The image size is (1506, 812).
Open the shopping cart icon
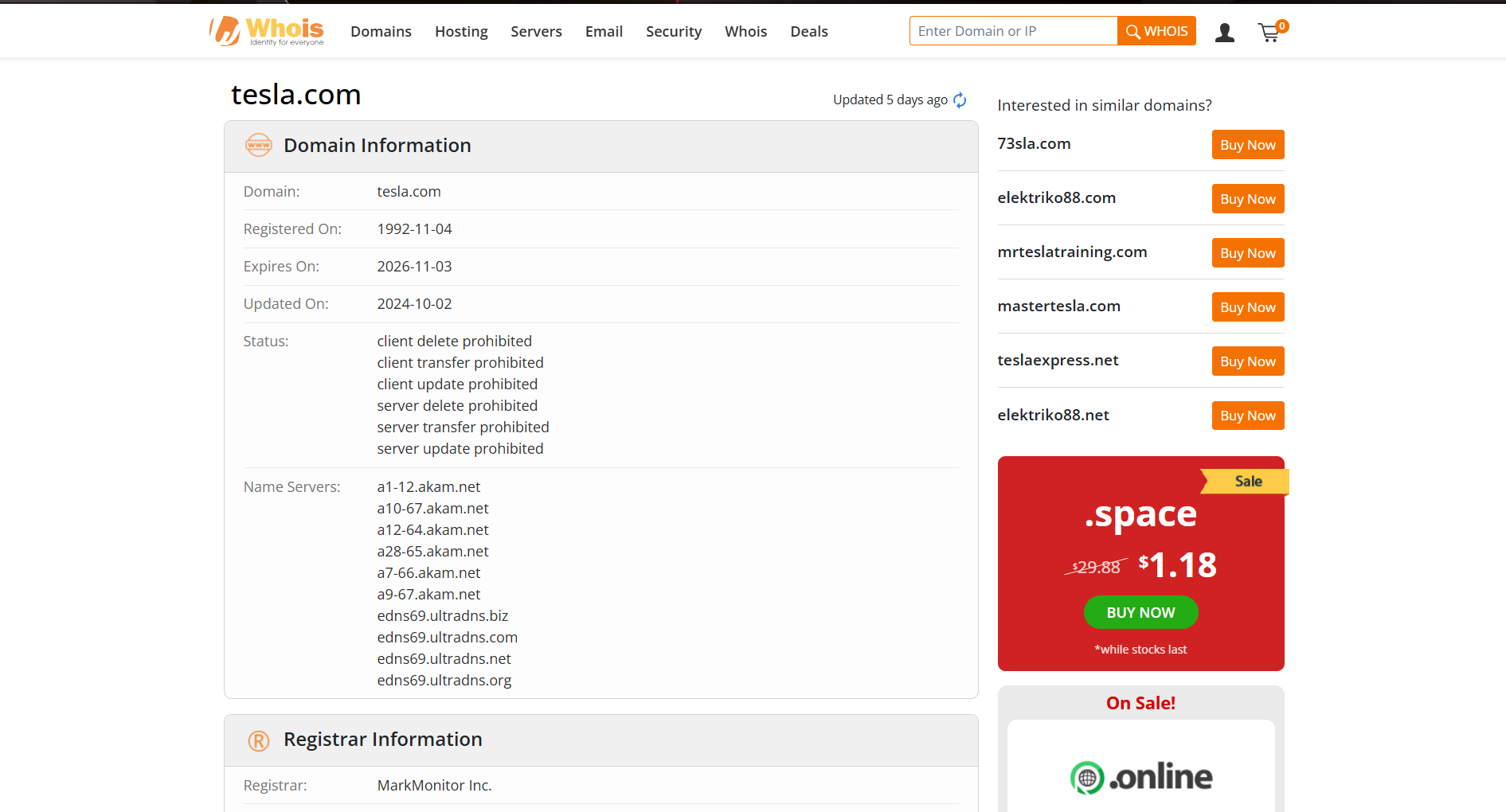point(1269,32)
